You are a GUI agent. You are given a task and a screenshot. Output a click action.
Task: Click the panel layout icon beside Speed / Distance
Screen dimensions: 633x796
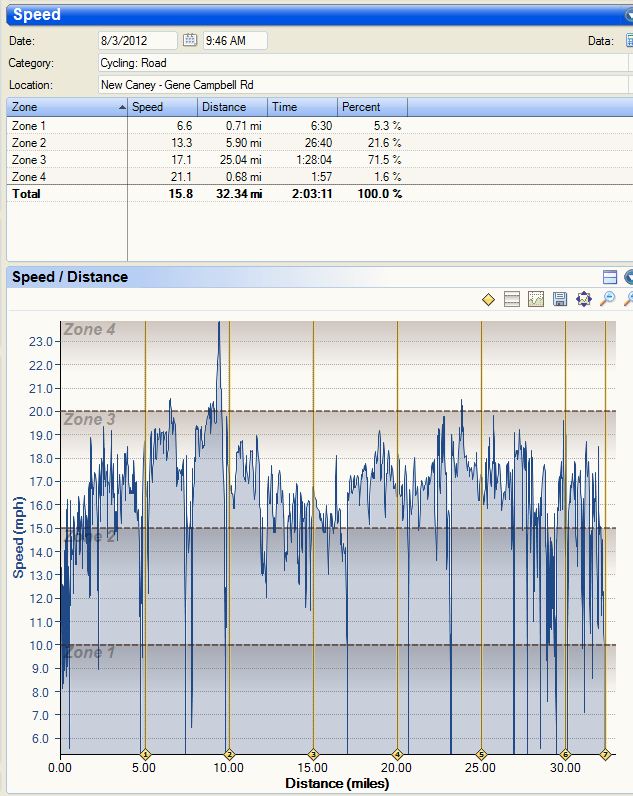point(610,277)
